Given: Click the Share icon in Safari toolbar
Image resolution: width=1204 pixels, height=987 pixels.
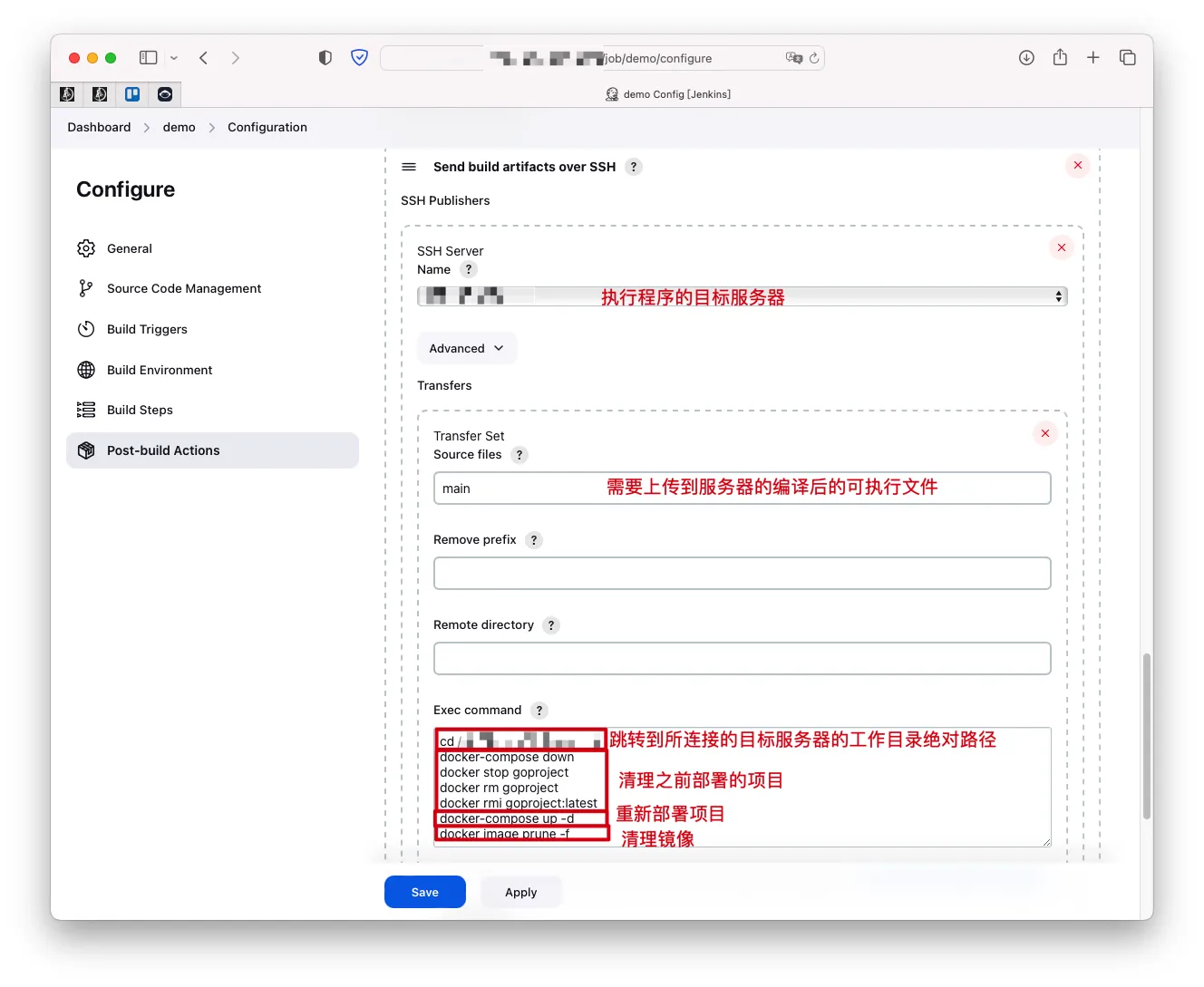Looking at the screenshot, I should (x=1060, y=58).
